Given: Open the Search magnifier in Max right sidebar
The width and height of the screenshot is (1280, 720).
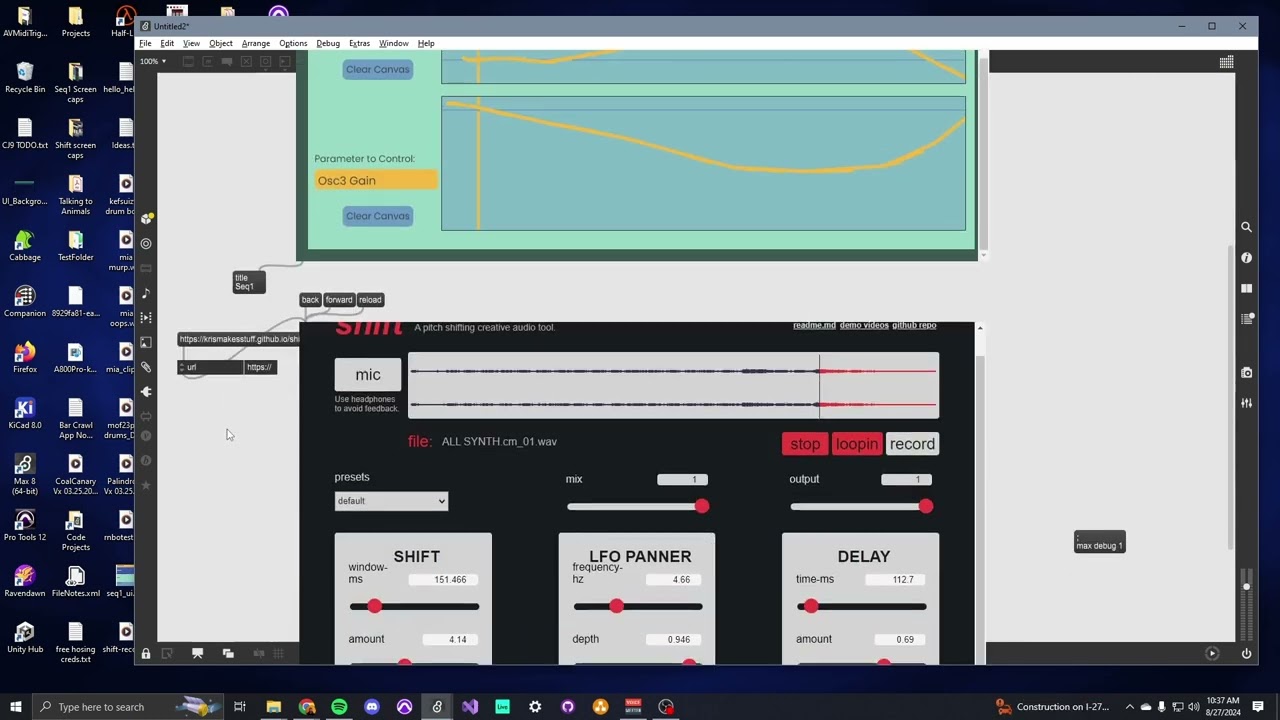Looking at the screenshot, I should (x=1246, y=227).
